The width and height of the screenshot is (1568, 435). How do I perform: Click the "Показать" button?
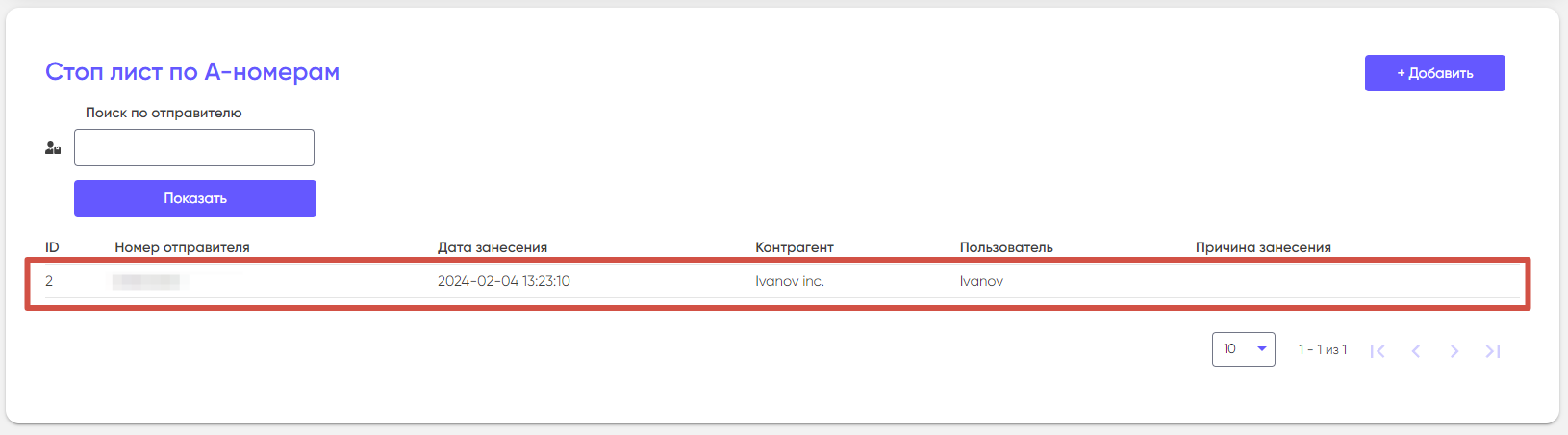click(195, 198)
